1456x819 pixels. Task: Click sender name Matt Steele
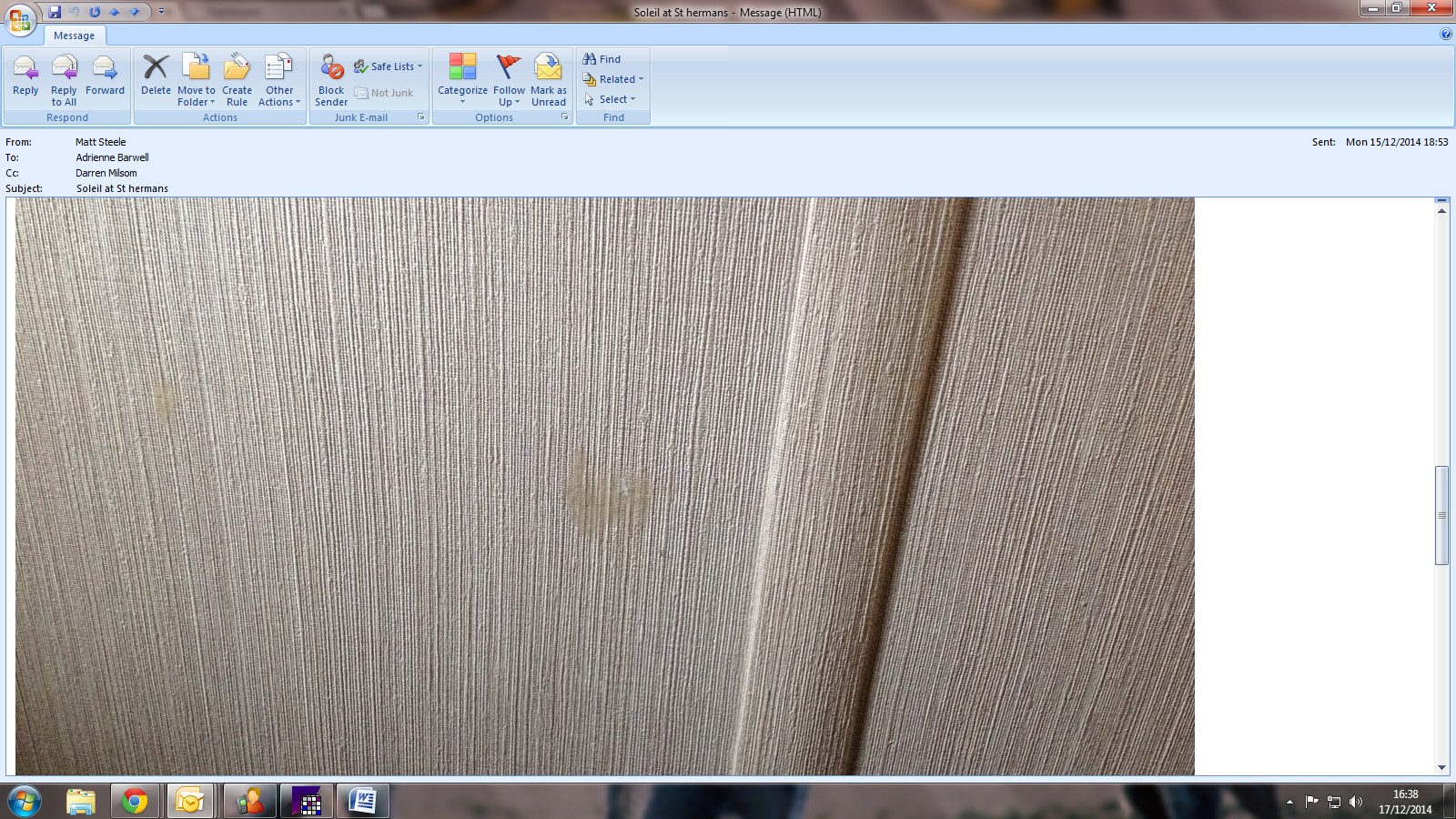coord(101,142)
